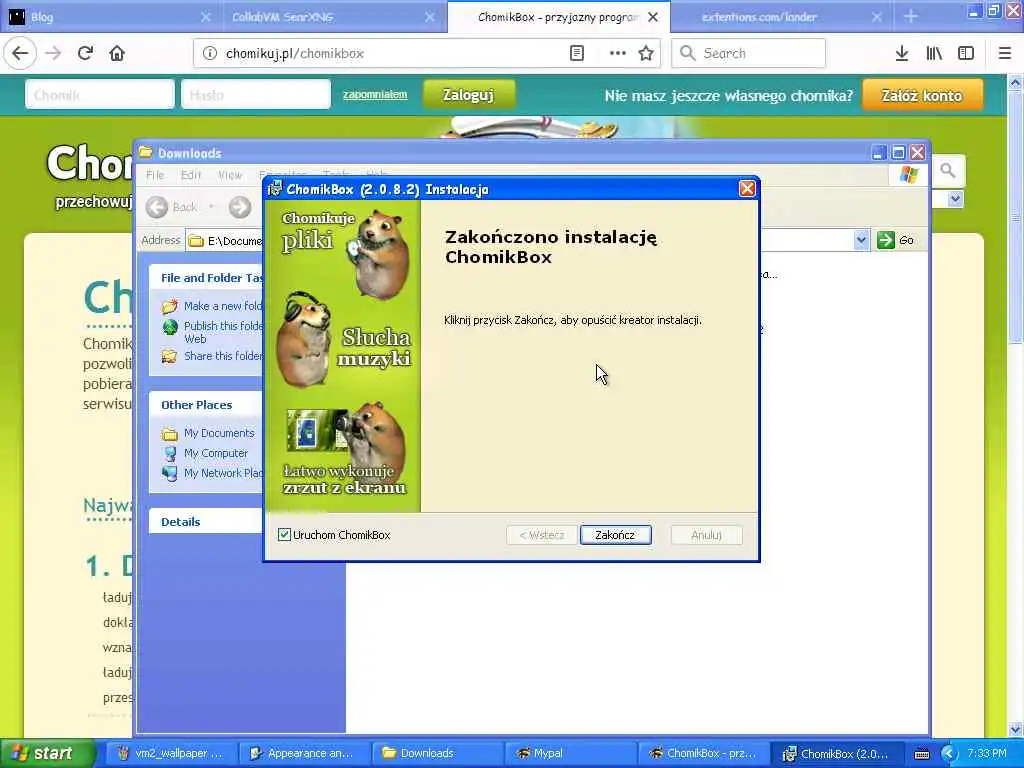
Task: Select ChomikBox - prz... taskbar item
Action: coord(703,754)
